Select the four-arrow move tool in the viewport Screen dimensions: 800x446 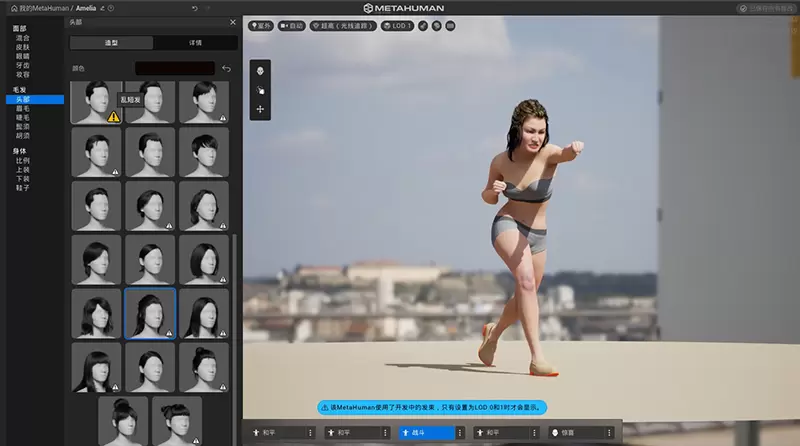click(260, 109)
